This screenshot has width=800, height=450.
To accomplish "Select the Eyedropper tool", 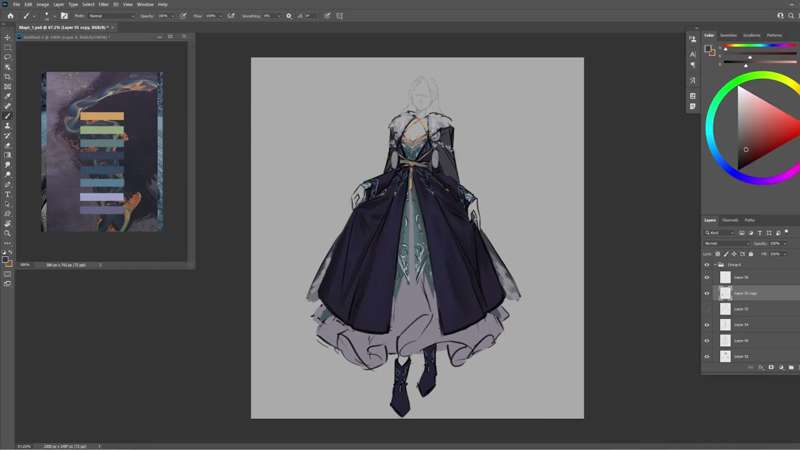I will pos(7,96).
